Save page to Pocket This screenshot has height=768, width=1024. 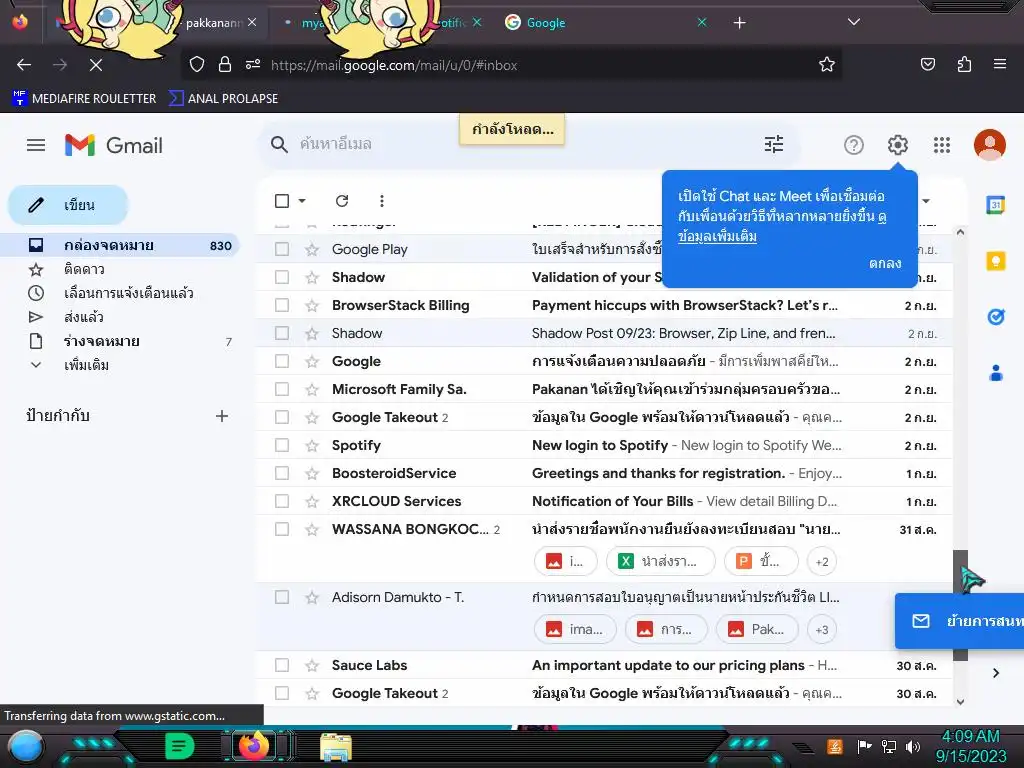(927, 64)
